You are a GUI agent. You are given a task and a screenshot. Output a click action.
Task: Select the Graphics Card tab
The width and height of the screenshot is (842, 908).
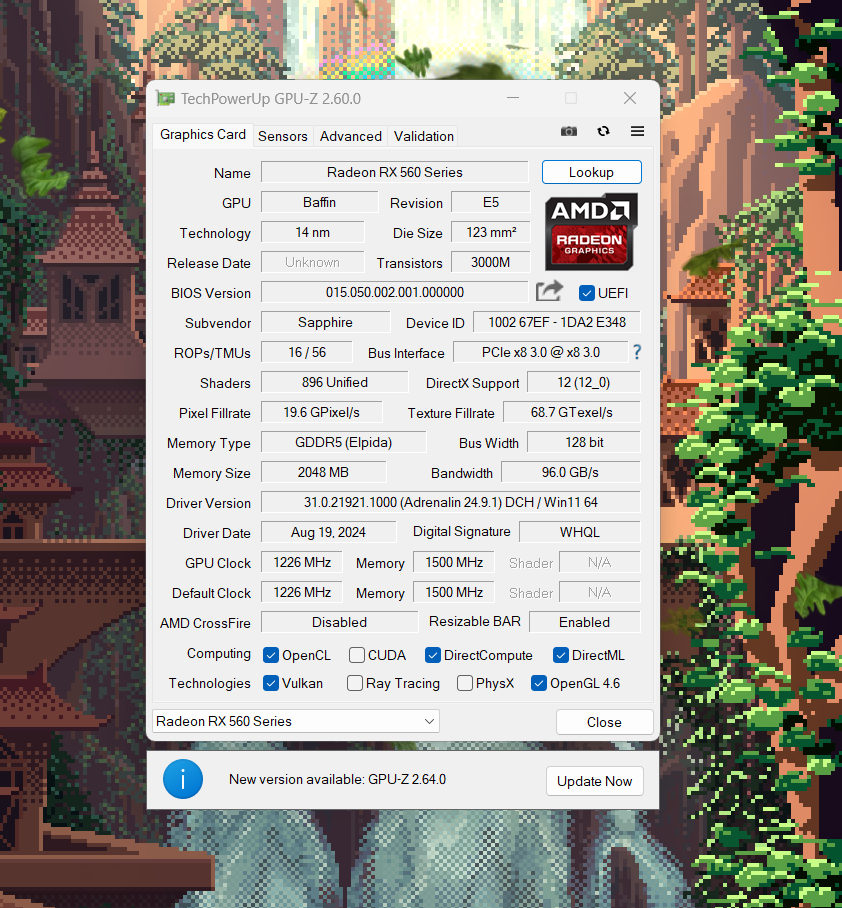tap(203, 134)
